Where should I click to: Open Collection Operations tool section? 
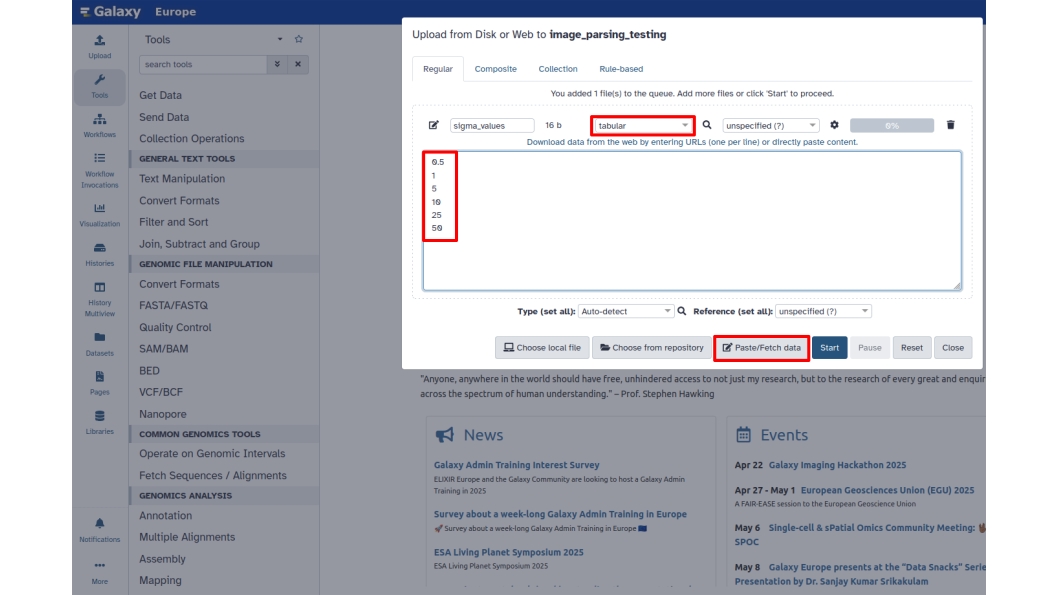pyautogui.click(x=192, y=138)
